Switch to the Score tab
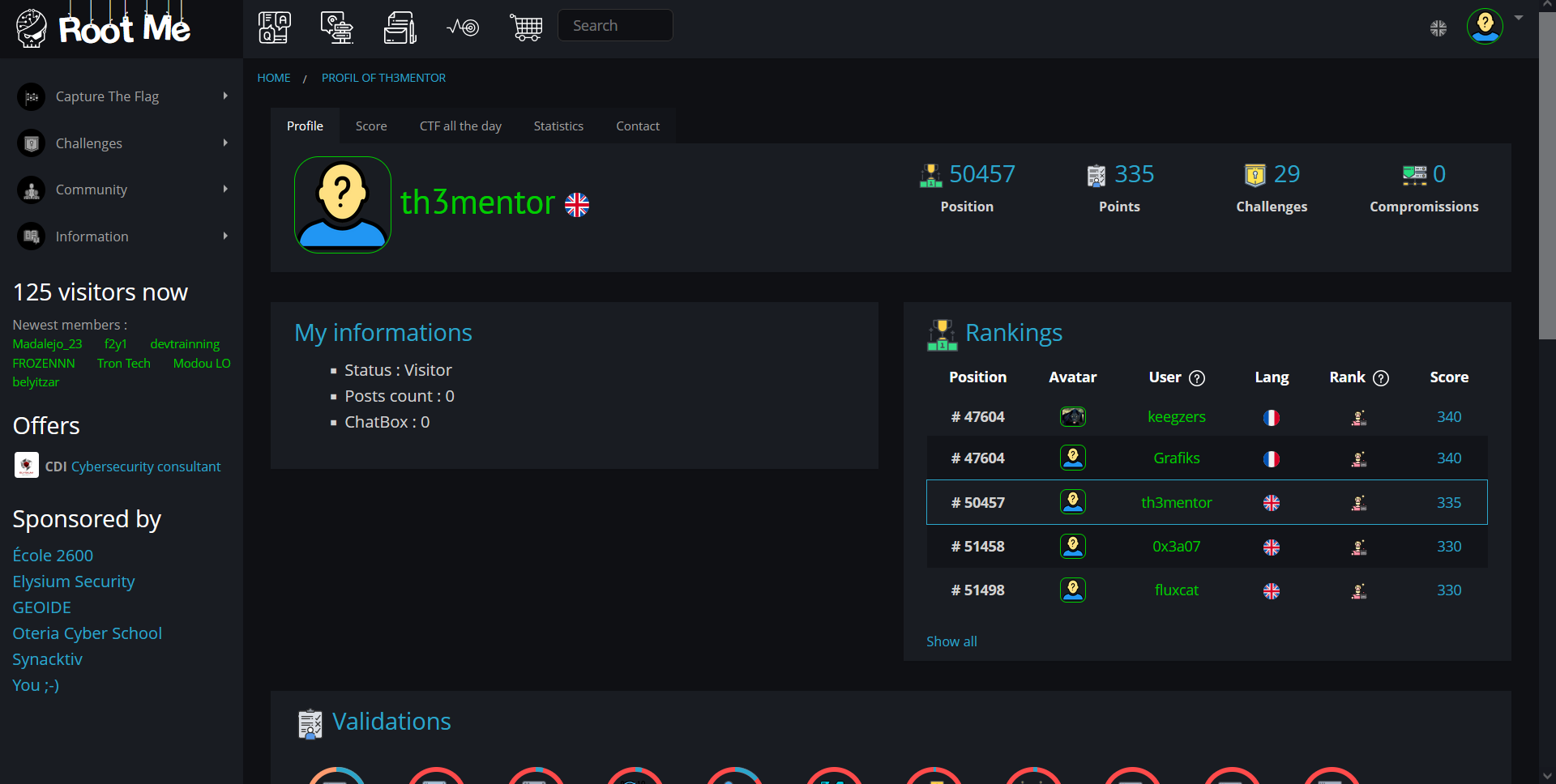This screenshot has height=784, width=1556. tap(371, 126)
